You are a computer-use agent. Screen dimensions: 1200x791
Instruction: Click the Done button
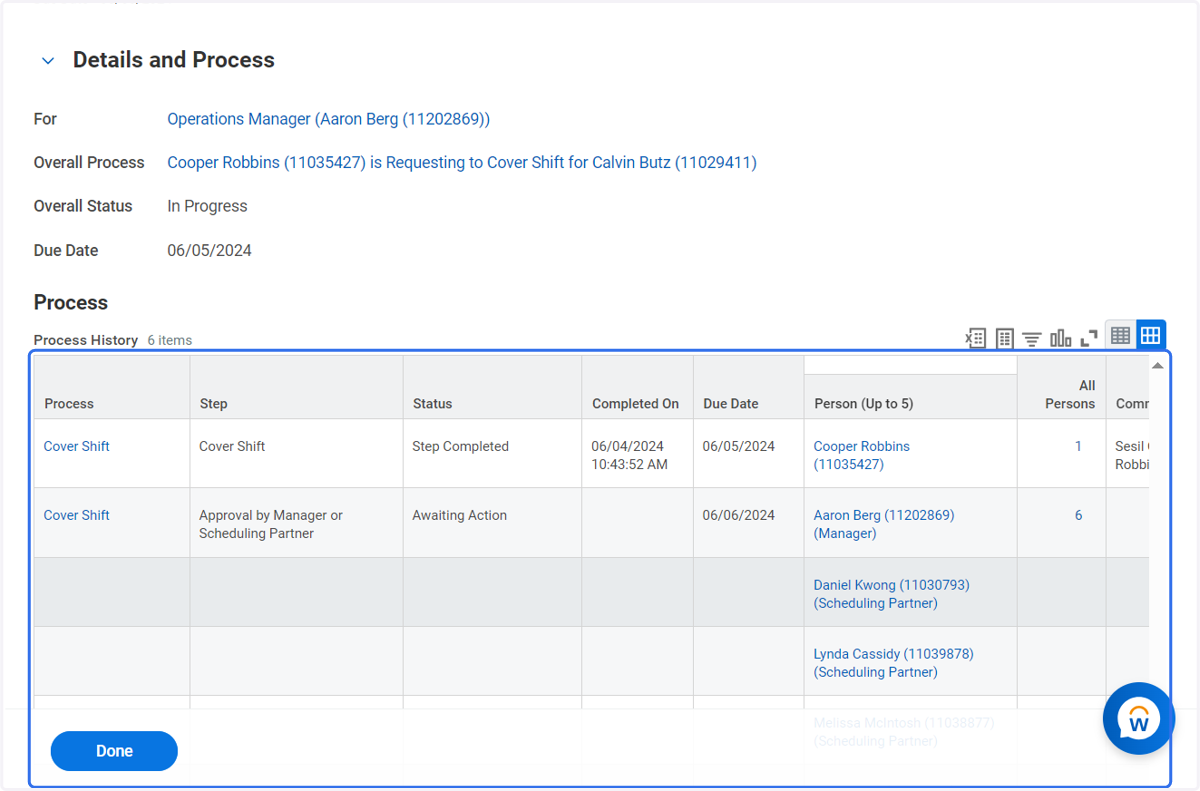(114, 751)
